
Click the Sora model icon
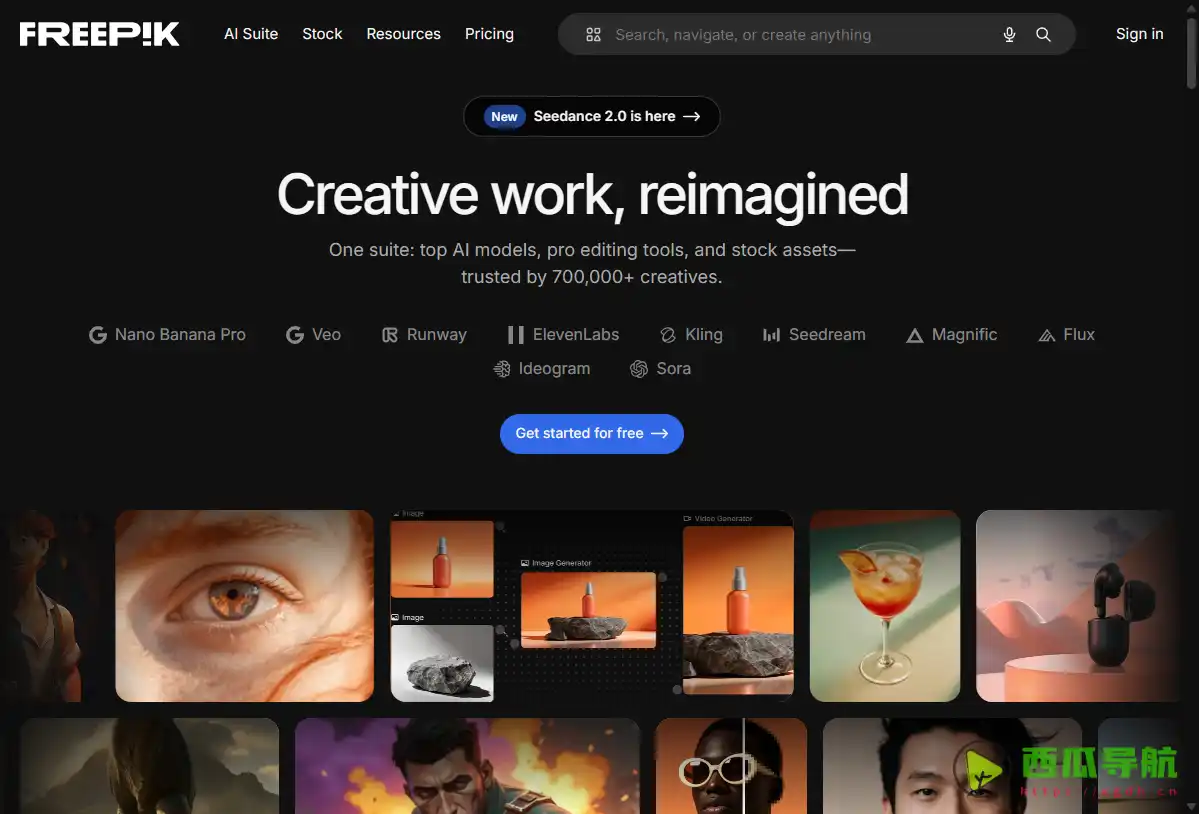(639, 369)
